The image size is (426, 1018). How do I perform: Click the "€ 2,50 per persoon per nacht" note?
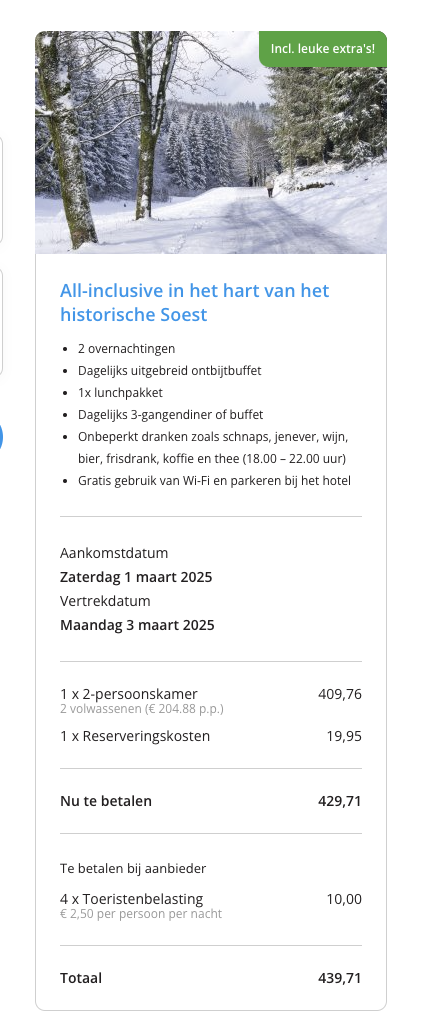pyautogui.click(x=141, y=914)
